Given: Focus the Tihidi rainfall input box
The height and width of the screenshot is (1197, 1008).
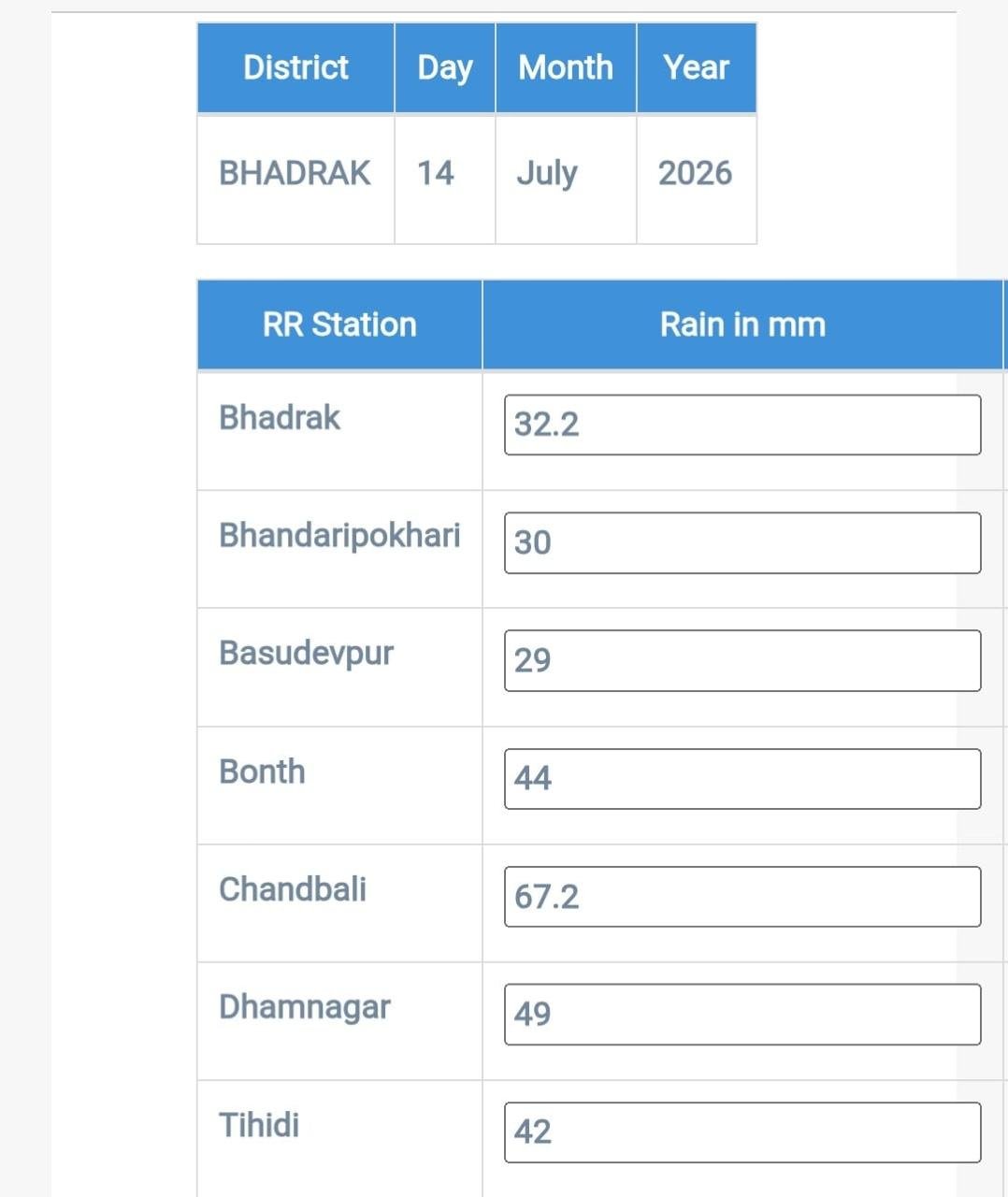Looking at the screenshot, I should click(x=742, y=1132).
